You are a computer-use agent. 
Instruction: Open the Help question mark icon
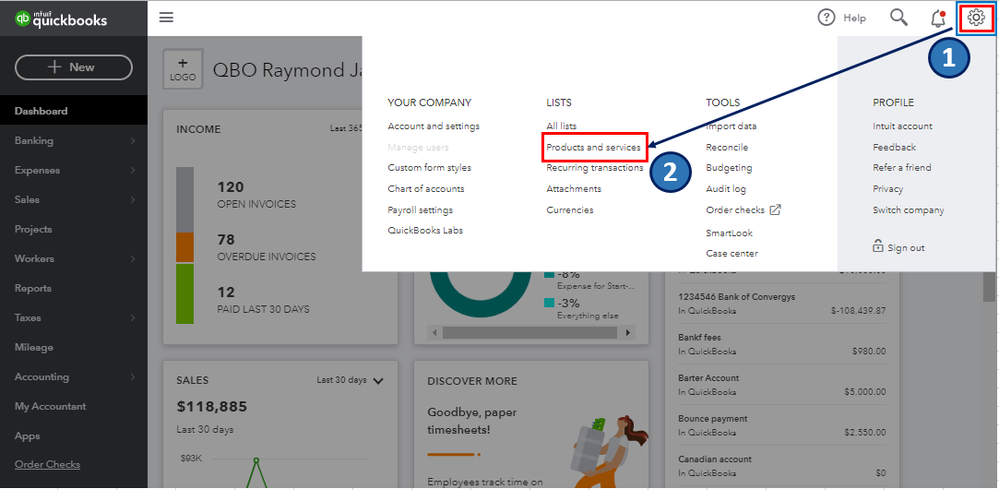[826, 18]
